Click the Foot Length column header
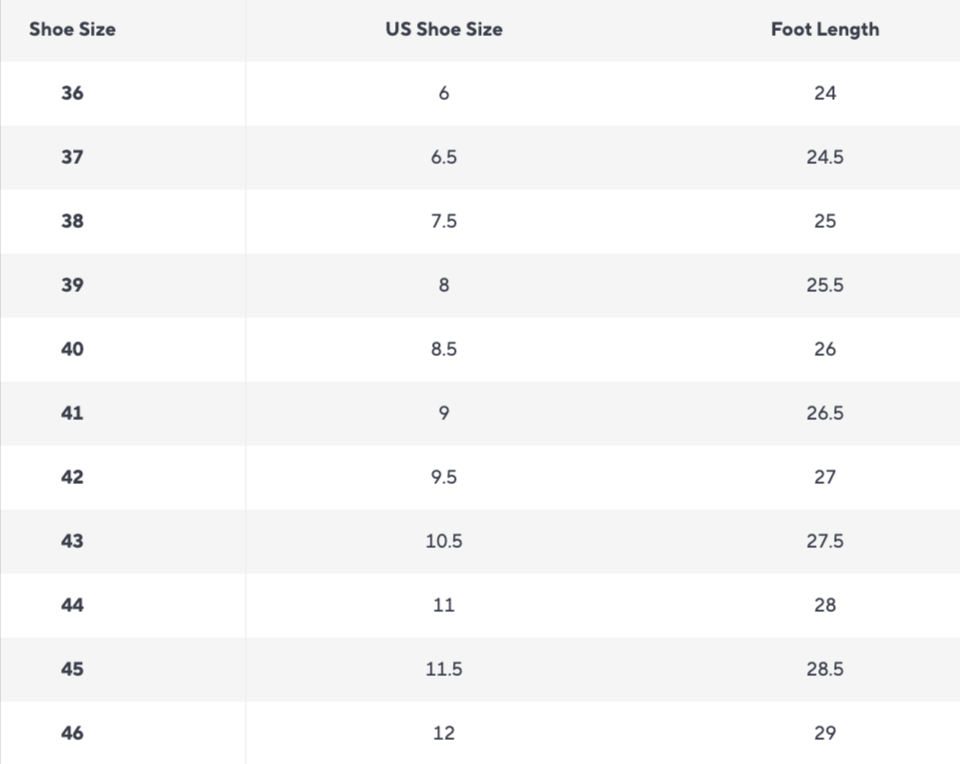The width and height of the screenshot is (960, 764). coord(825,30)
